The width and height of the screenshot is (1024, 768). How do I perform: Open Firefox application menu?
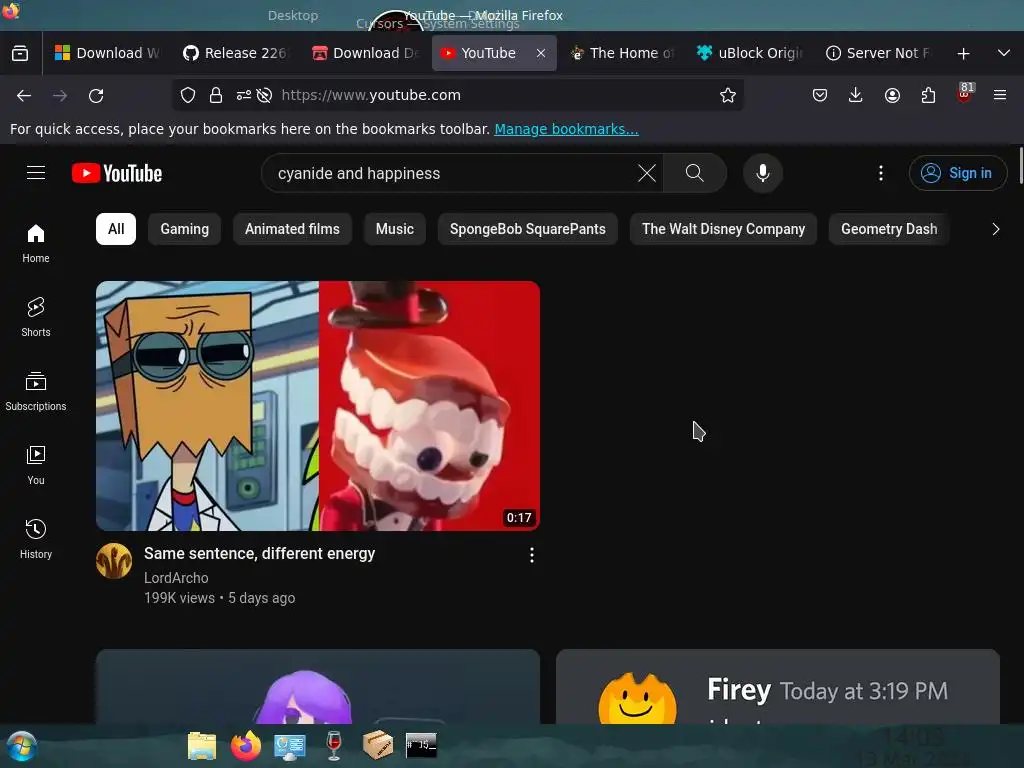tap(1000, 95)
